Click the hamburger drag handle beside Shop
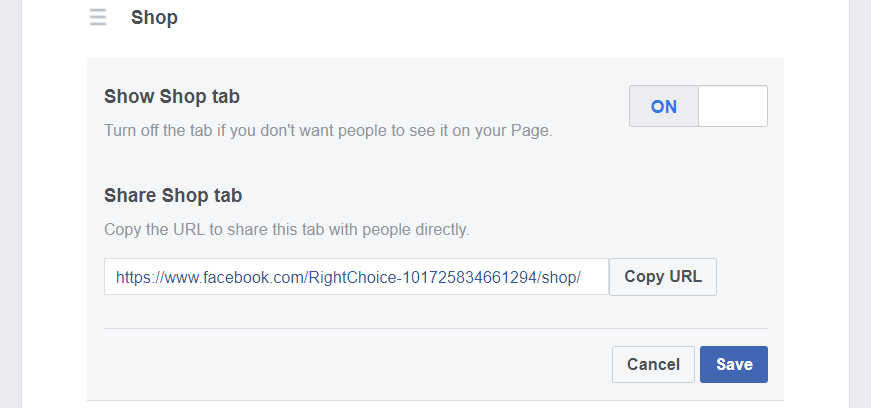 pos(97,18)
